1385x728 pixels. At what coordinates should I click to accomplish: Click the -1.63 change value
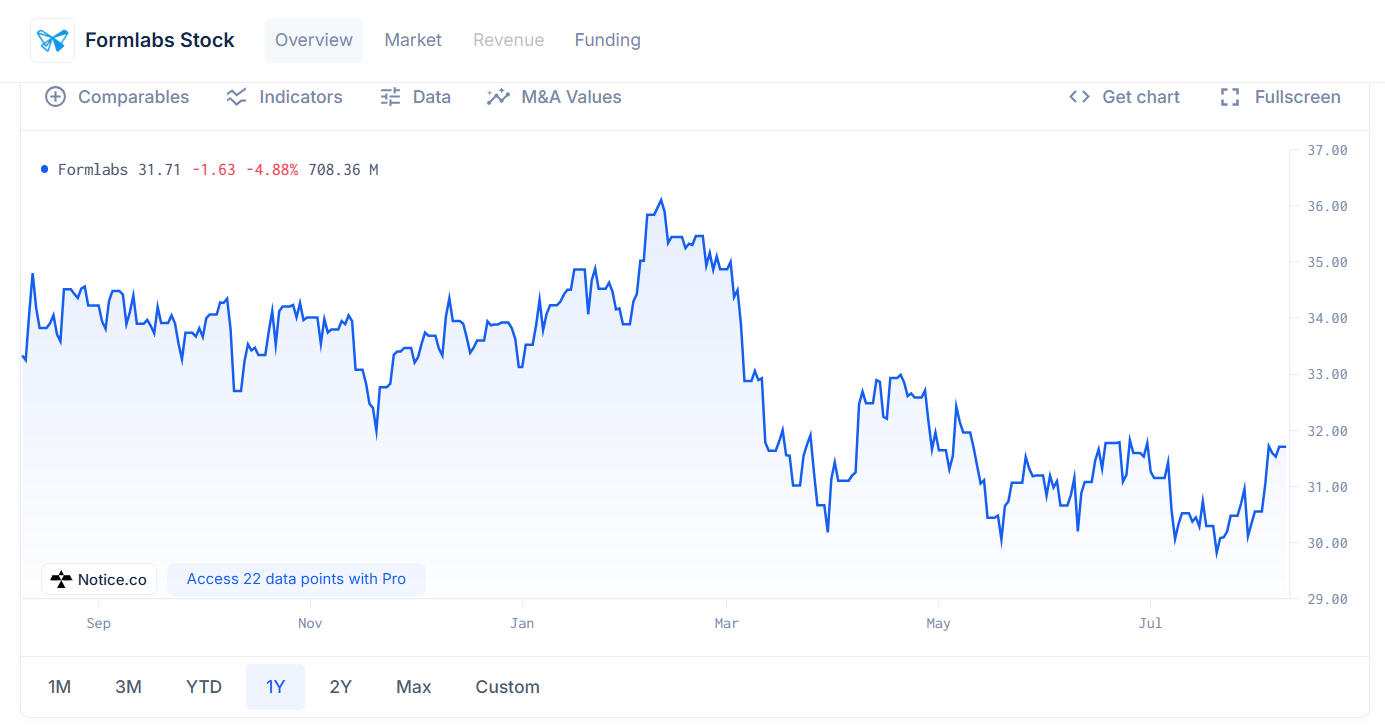pos(214,170)
